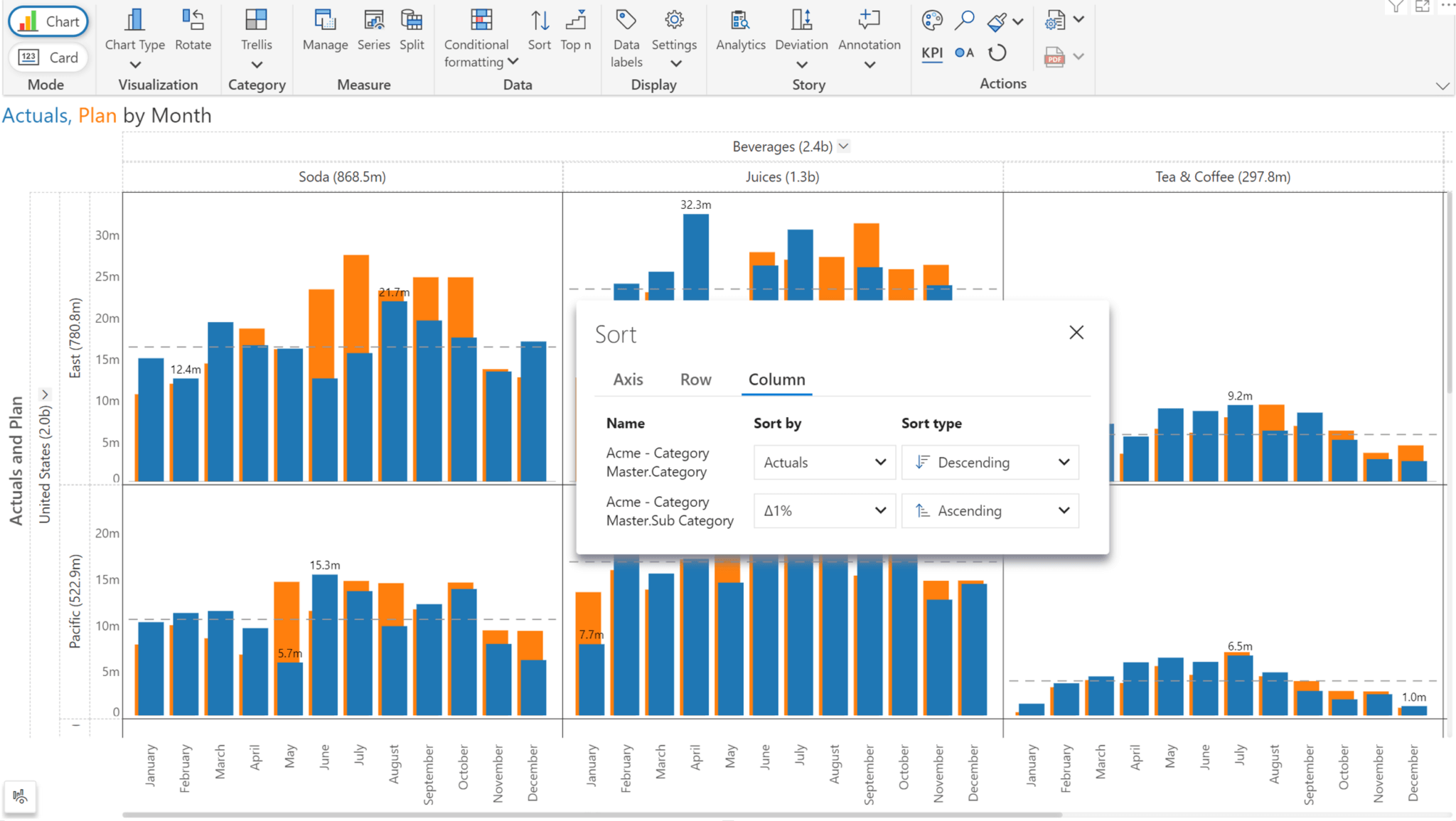Click the KPI action icon
1456x821 pixels.
point(932,53)
